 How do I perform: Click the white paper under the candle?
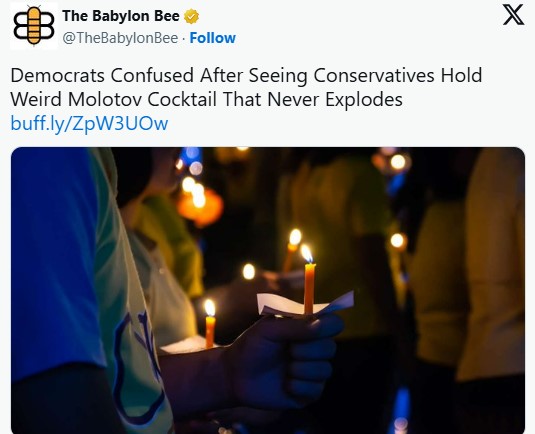305,303
